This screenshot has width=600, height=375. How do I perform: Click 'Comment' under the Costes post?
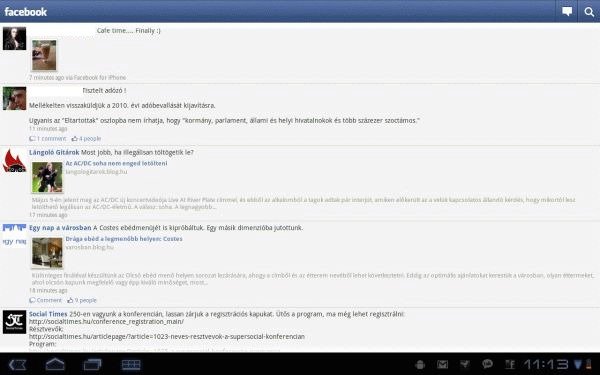45,300
